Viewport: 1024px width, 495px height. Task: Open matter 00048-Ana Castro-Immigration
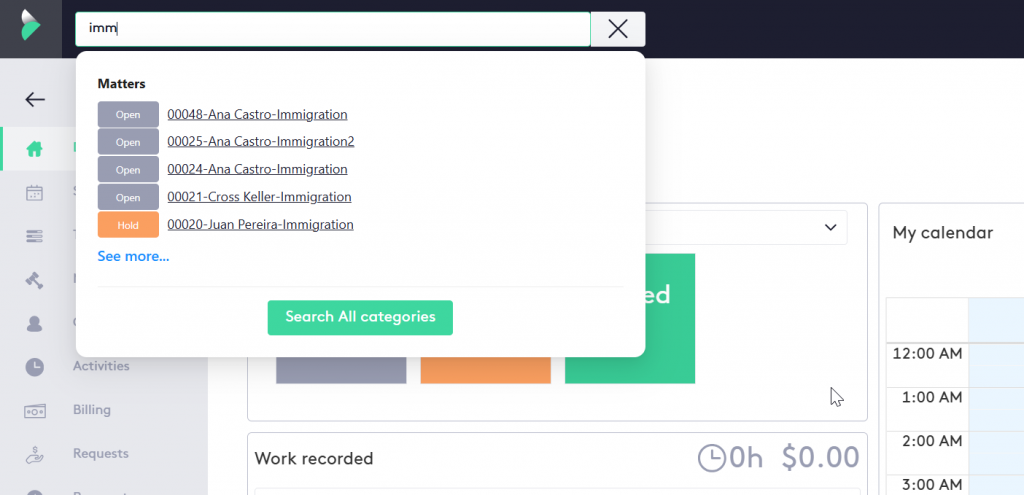tap(257, 115)
